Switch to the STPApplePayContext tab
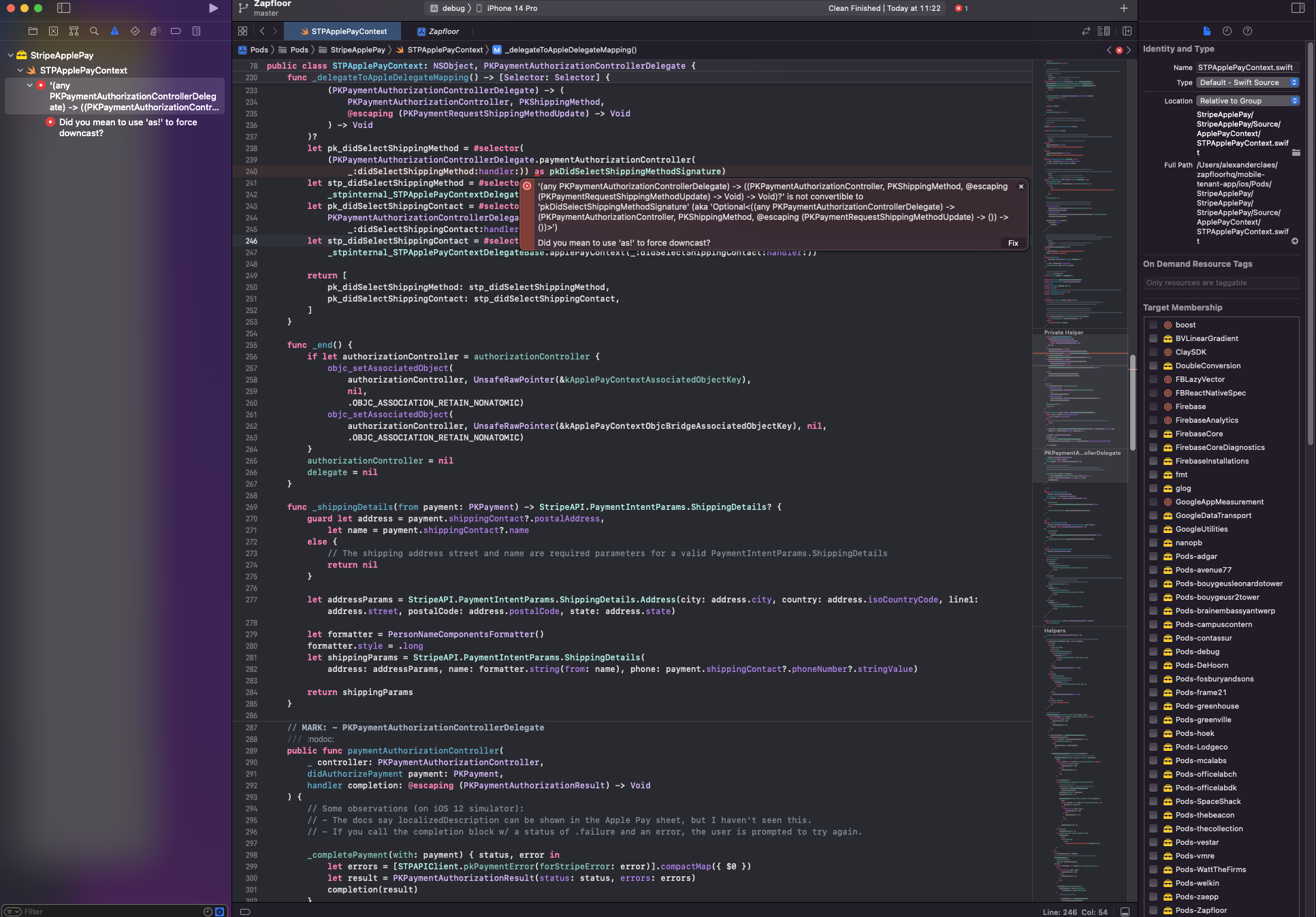Screen dimensions: 1316x917 (342, 31)
